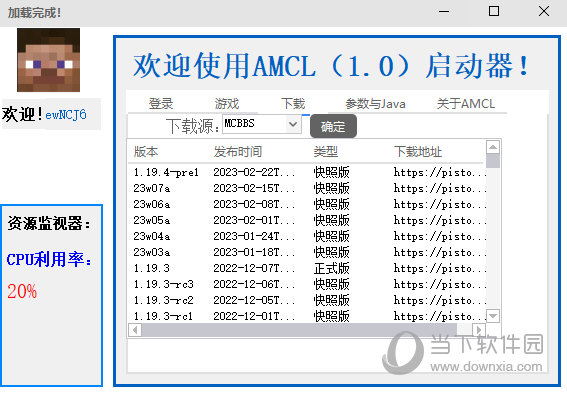Click the list's scroll down arrow
This screenshot has height=396, width=567.
point(493,316)
